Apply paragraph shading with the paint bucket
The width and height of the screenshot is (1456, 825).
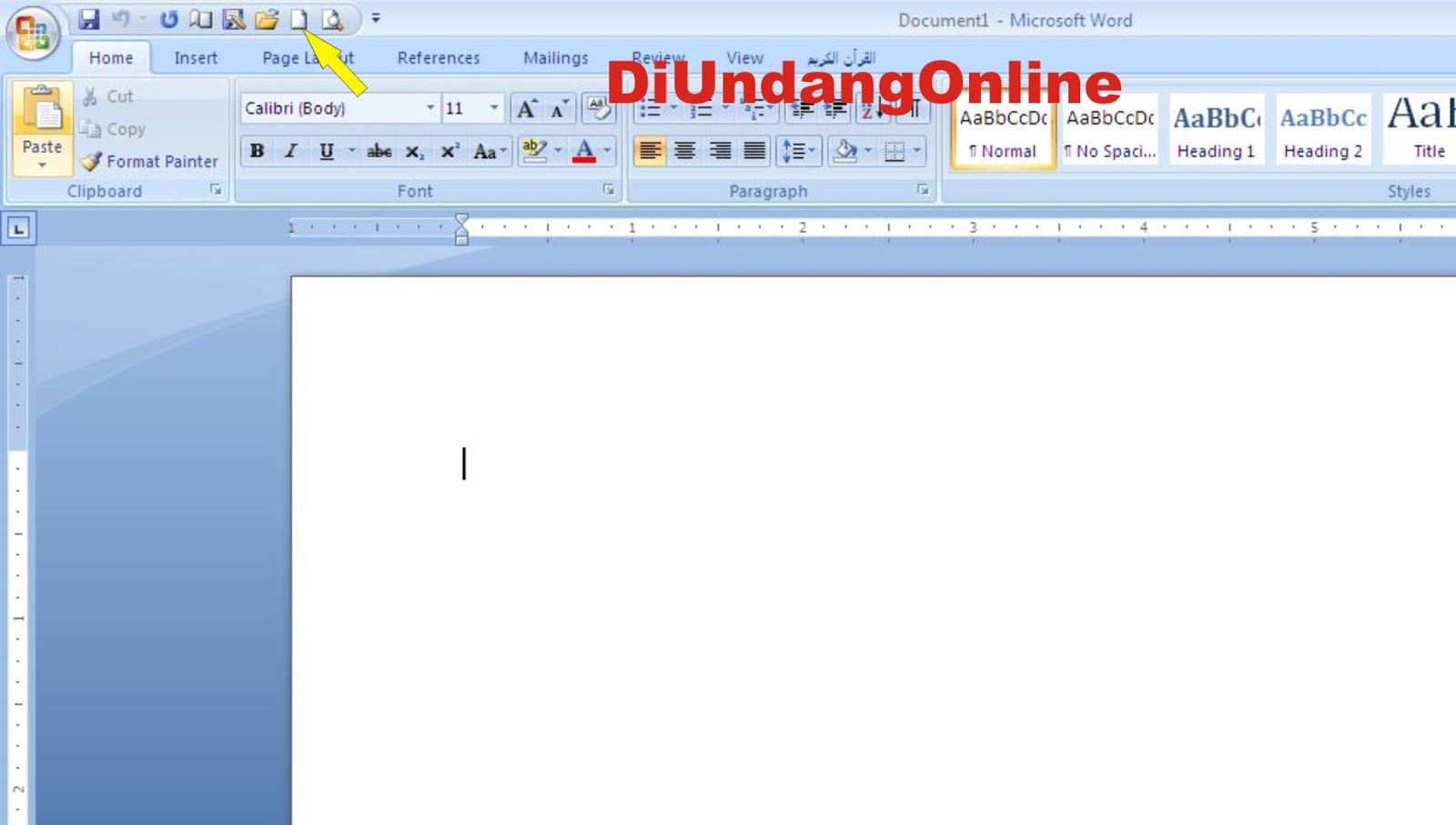[845, 151]
